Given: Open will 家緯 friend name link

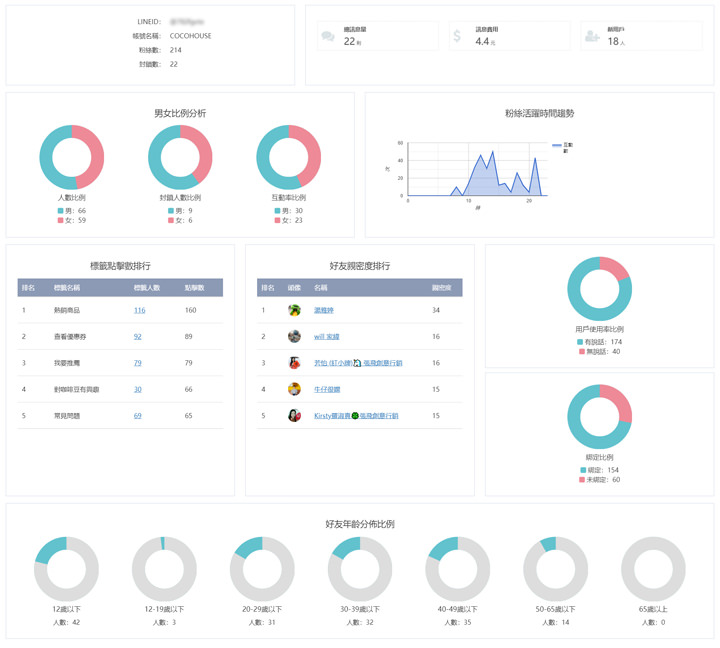Looking at the screenshot, I should pyautogui.click(x=326, y=337).
